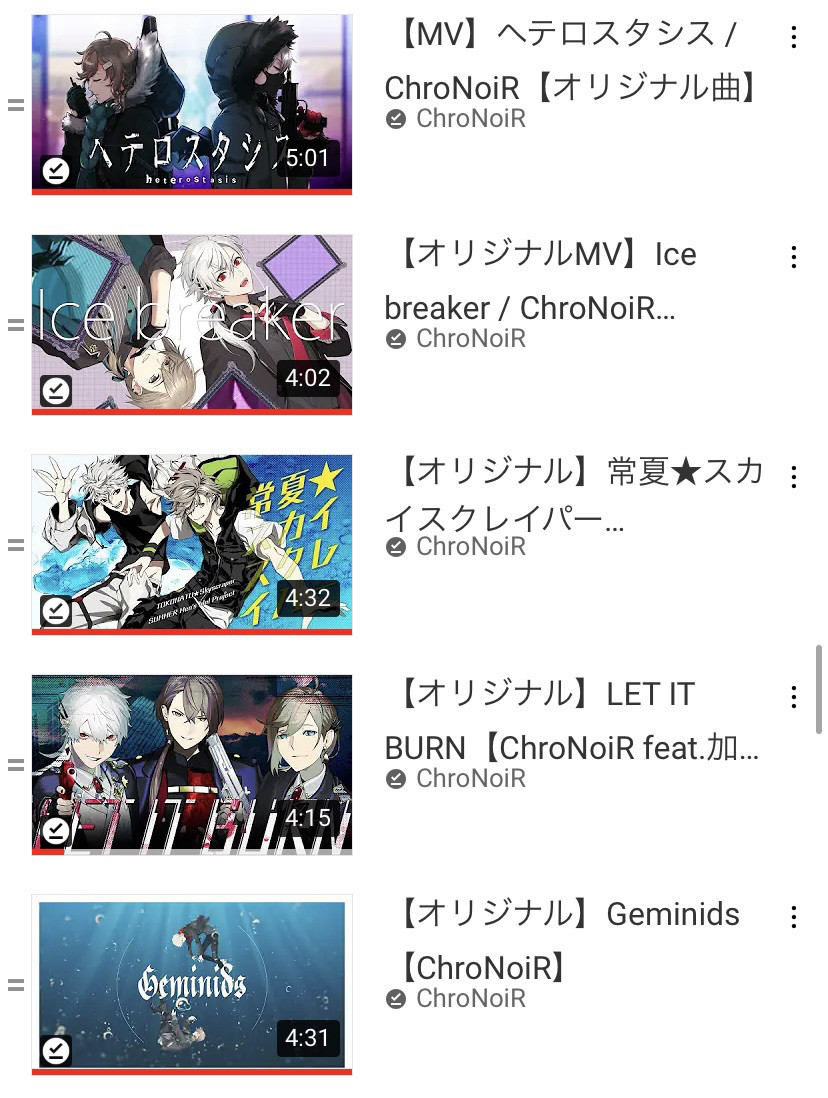Open options menu for Ice breaker video

(x=793, y=257)
